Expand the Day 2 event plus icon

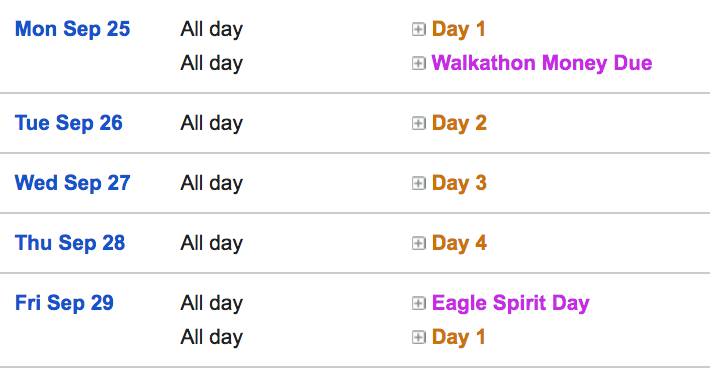pos(418,123)
